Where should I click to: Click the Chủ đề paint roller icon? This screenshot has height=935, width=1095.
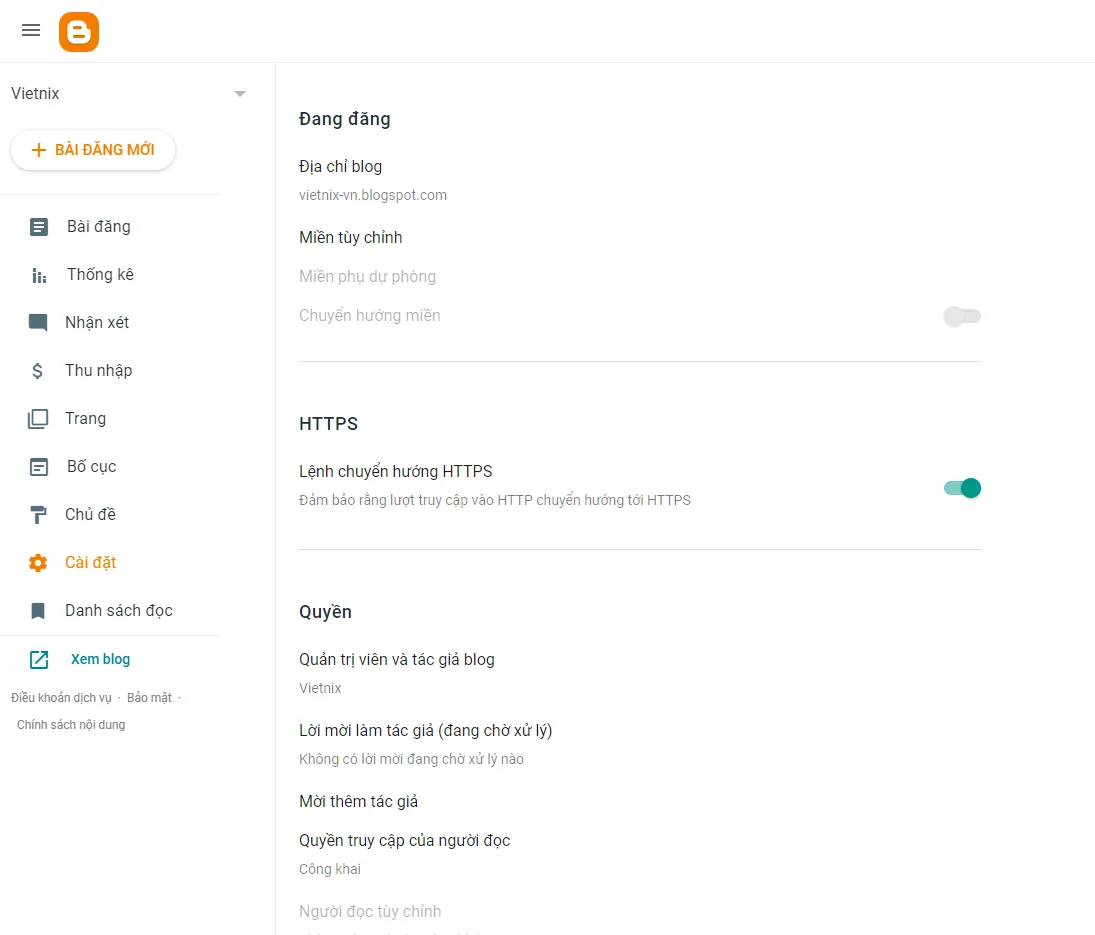[38, 515]
